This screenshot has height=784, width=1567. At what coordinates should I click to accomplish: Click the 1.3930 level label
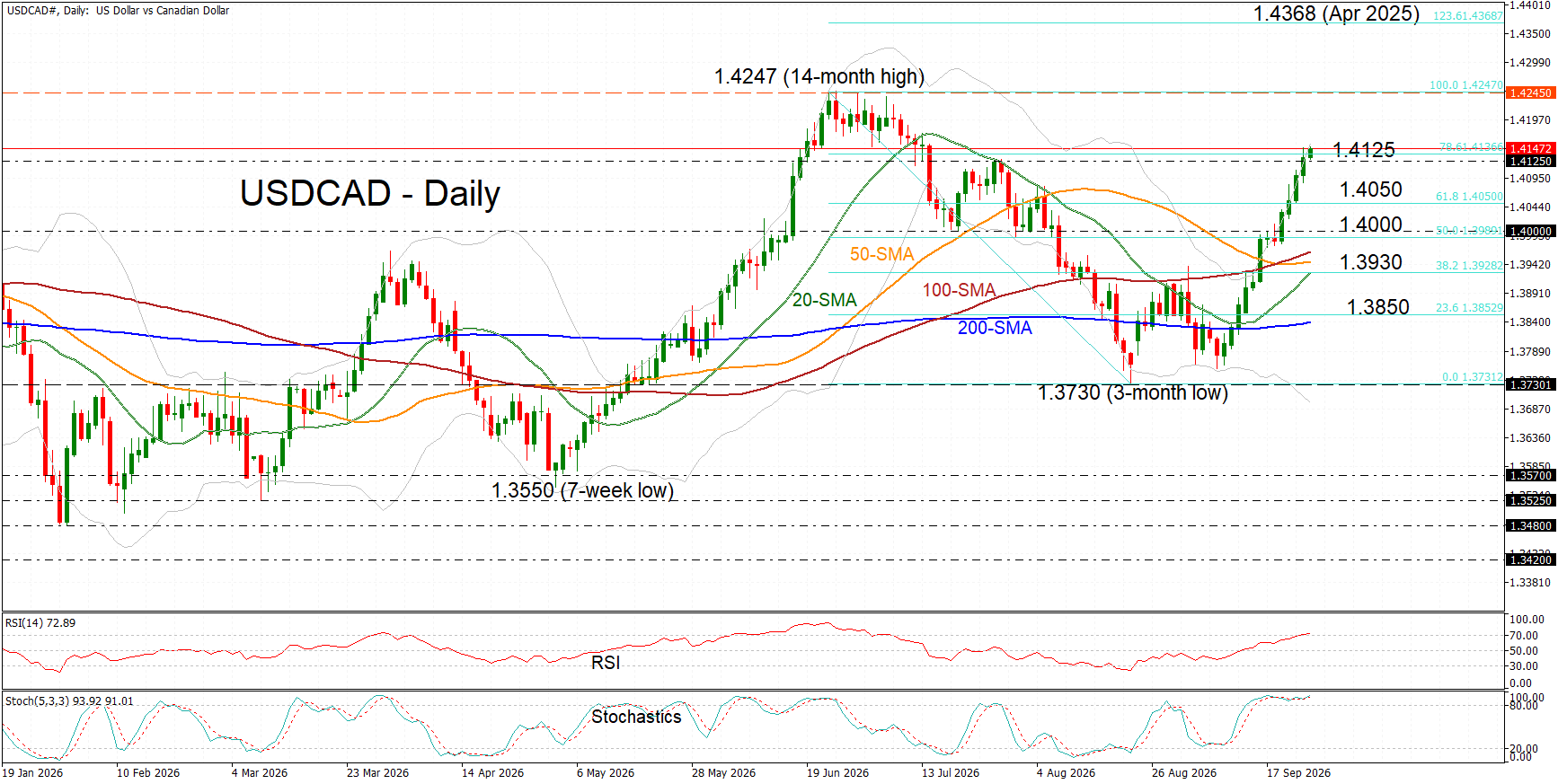coord(1370,262)
